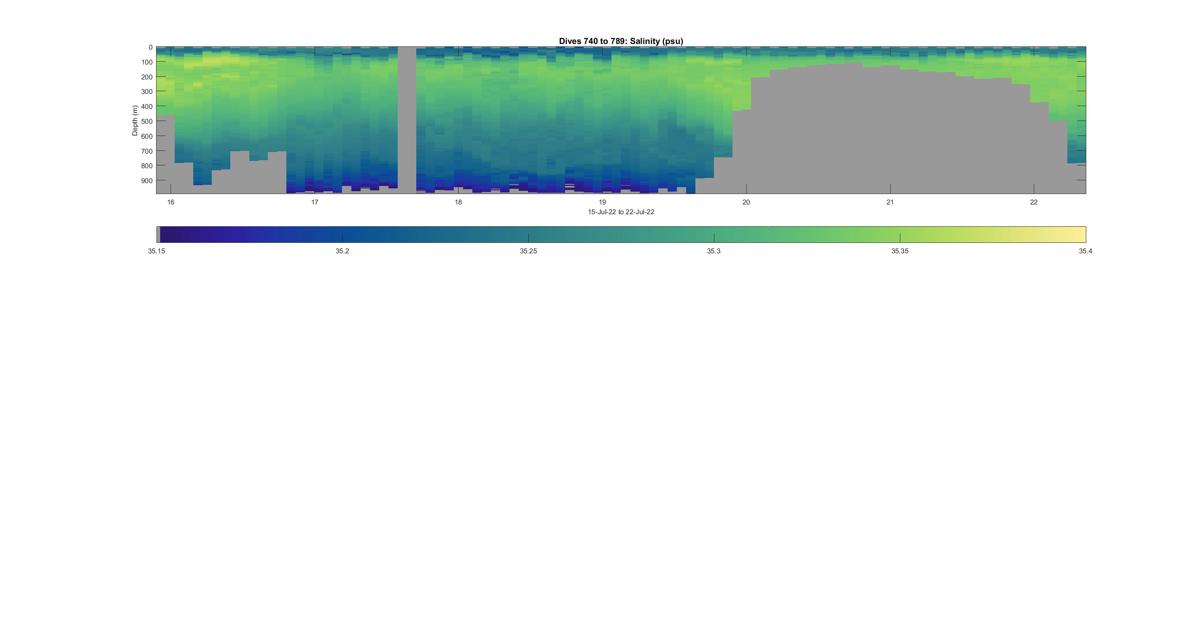Screen dimensions: 1200x622
Task: Click colorbar label '35.3'
Action: tap(714, 252)
